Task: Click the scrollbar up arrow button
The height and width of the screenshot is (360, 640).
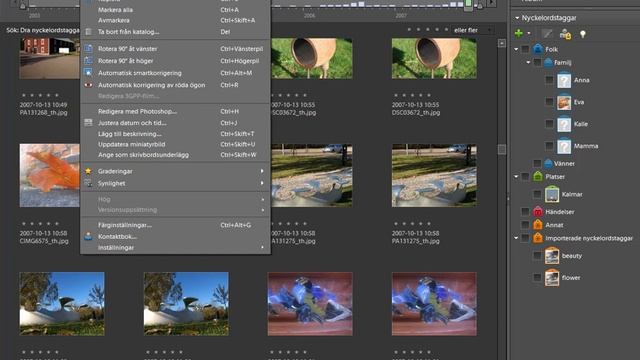Action: point(502,43)
